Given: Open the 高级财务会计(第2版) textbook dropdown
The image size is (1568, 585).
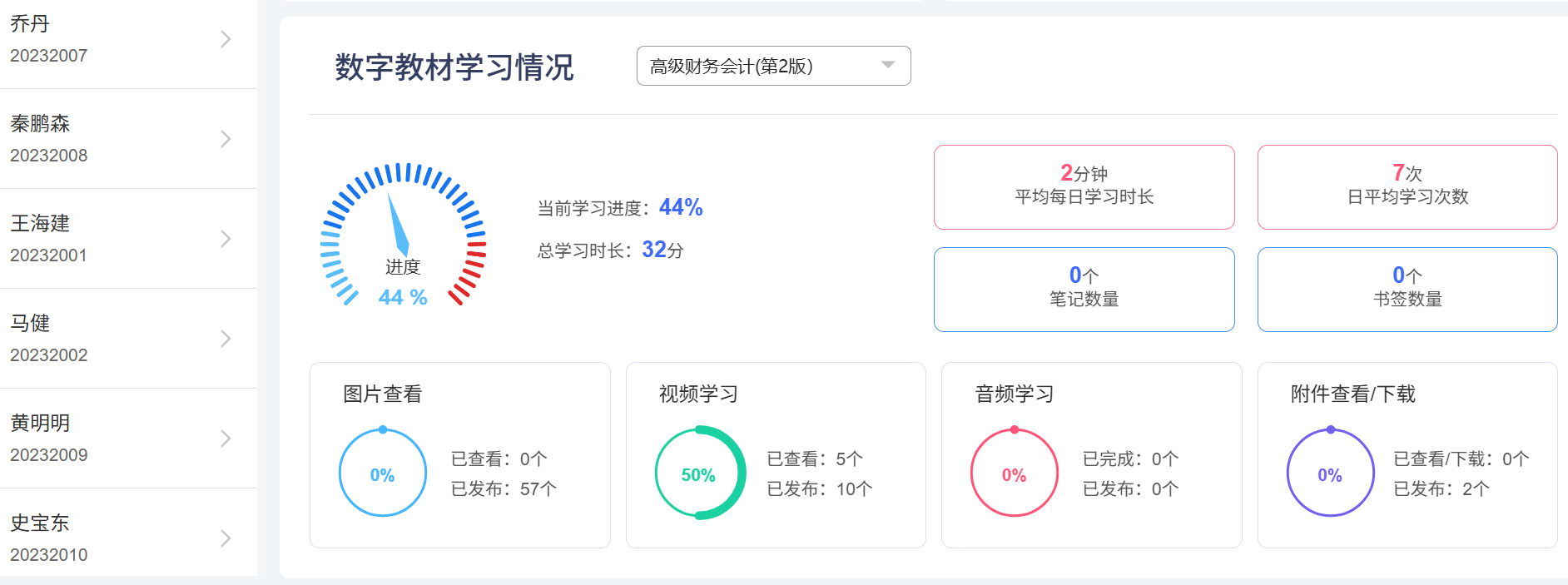Looking at the screenshot, I should coord(772,66).
